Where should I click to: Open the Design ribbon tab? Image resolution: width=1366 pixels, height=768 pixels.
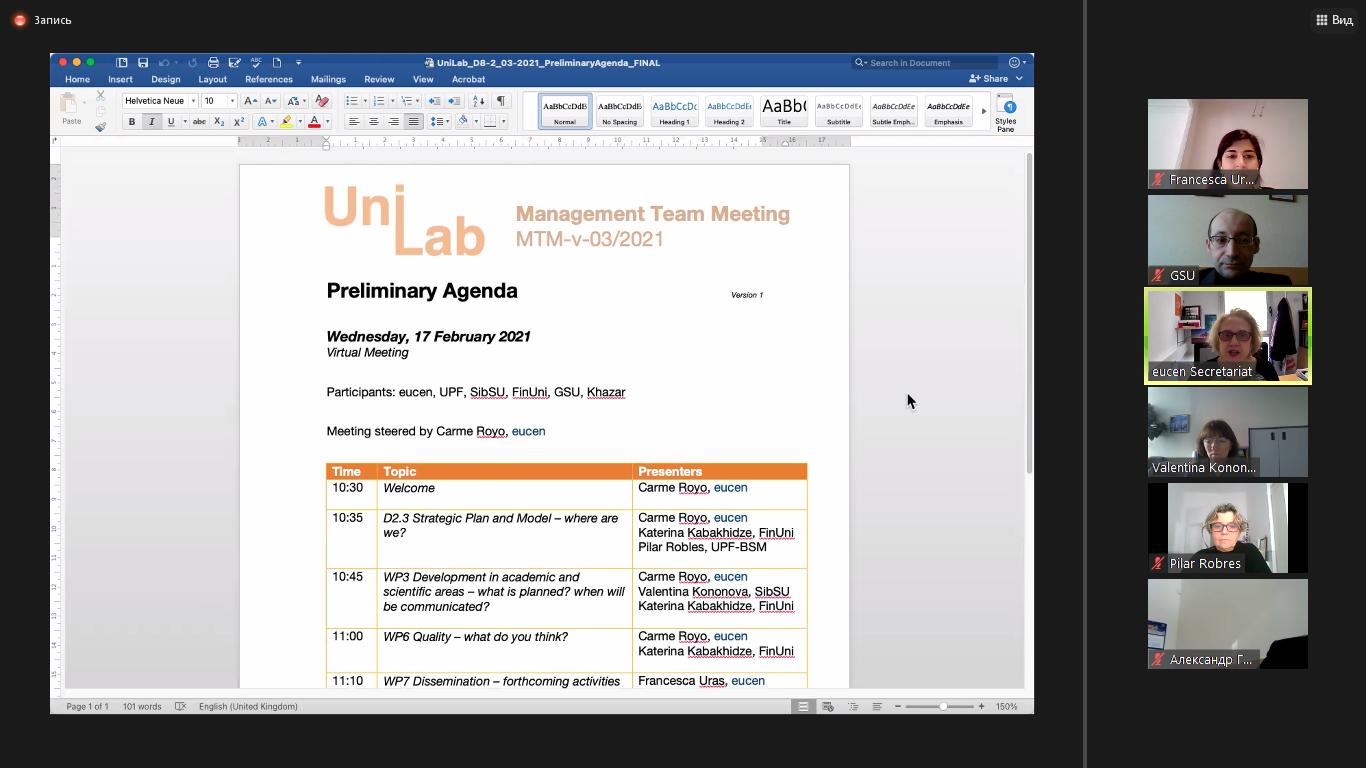pyautogui.click(x=166, y=79)
